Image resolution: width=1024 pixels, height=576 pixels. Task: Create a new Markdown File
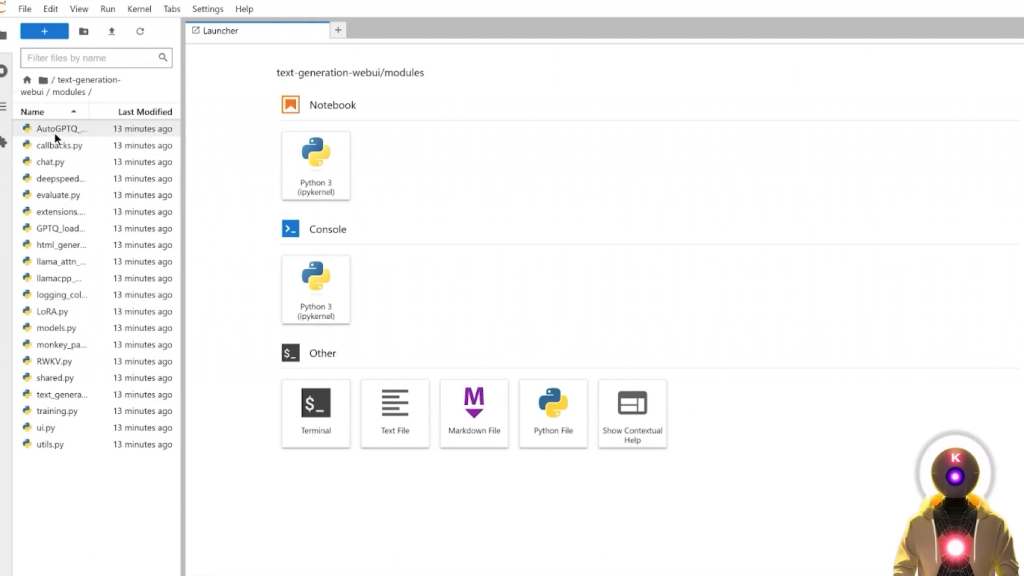[474, 413]
